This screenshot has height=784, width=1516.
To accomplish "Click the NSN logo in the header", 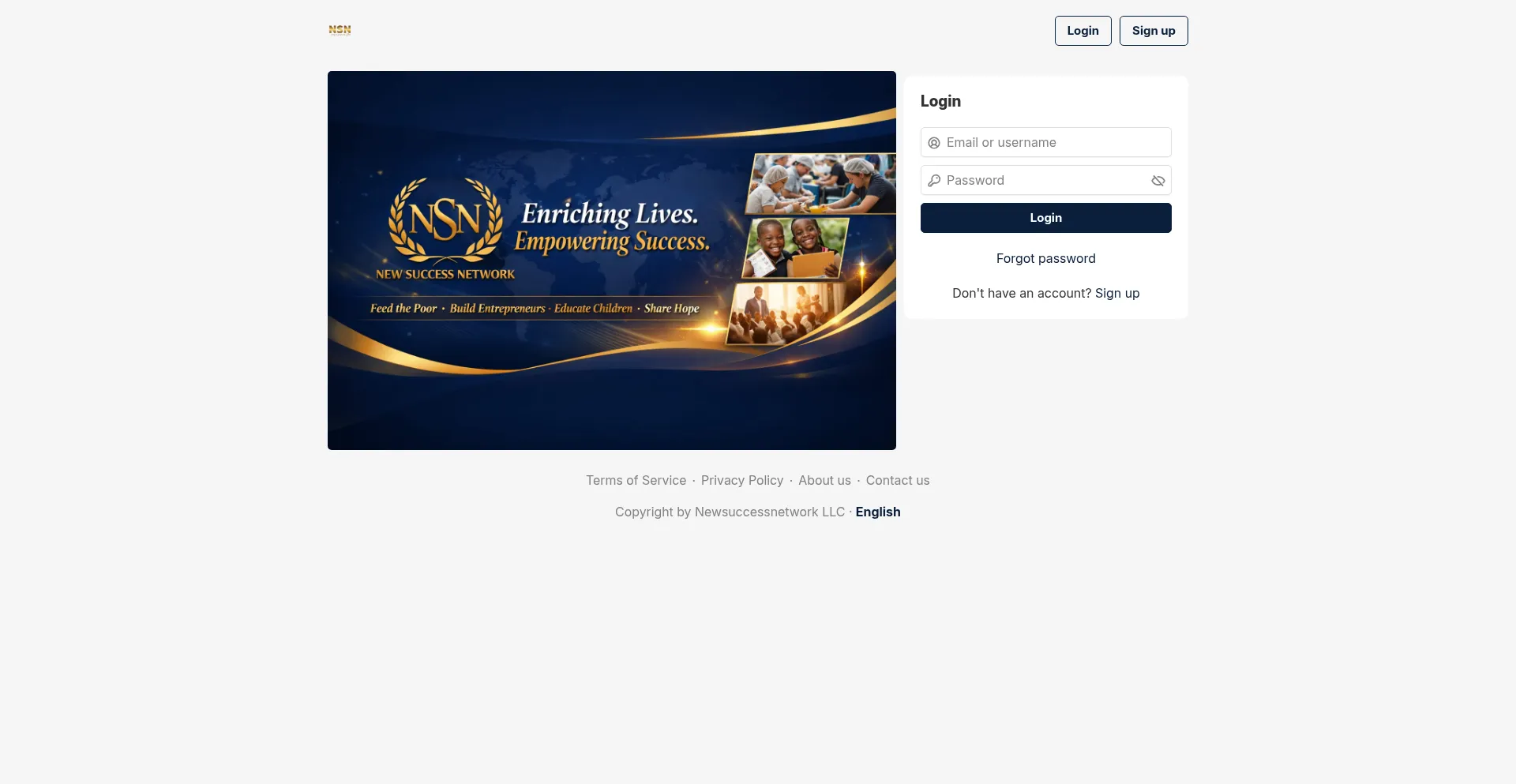I will pyautogui.click(x=340, y=30).
